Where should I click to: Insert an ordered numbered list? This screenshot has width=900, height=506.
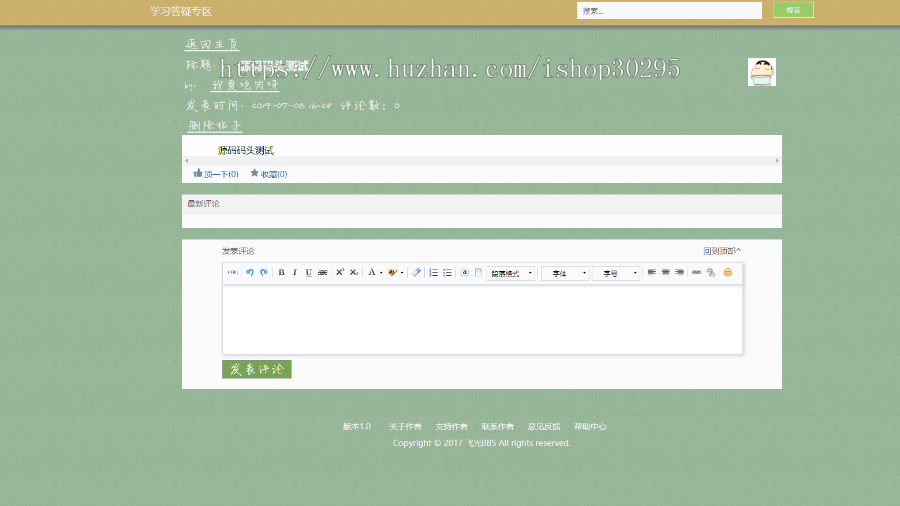(433, 273)
